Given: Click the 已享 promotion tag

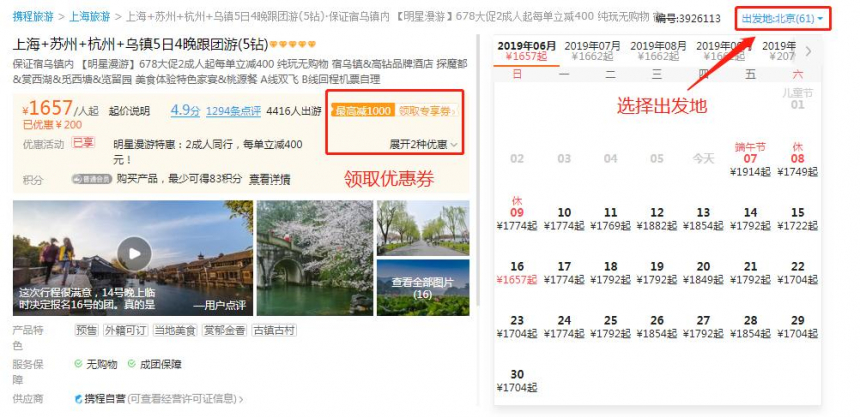Looking at the screenshot, I should 83,143.
